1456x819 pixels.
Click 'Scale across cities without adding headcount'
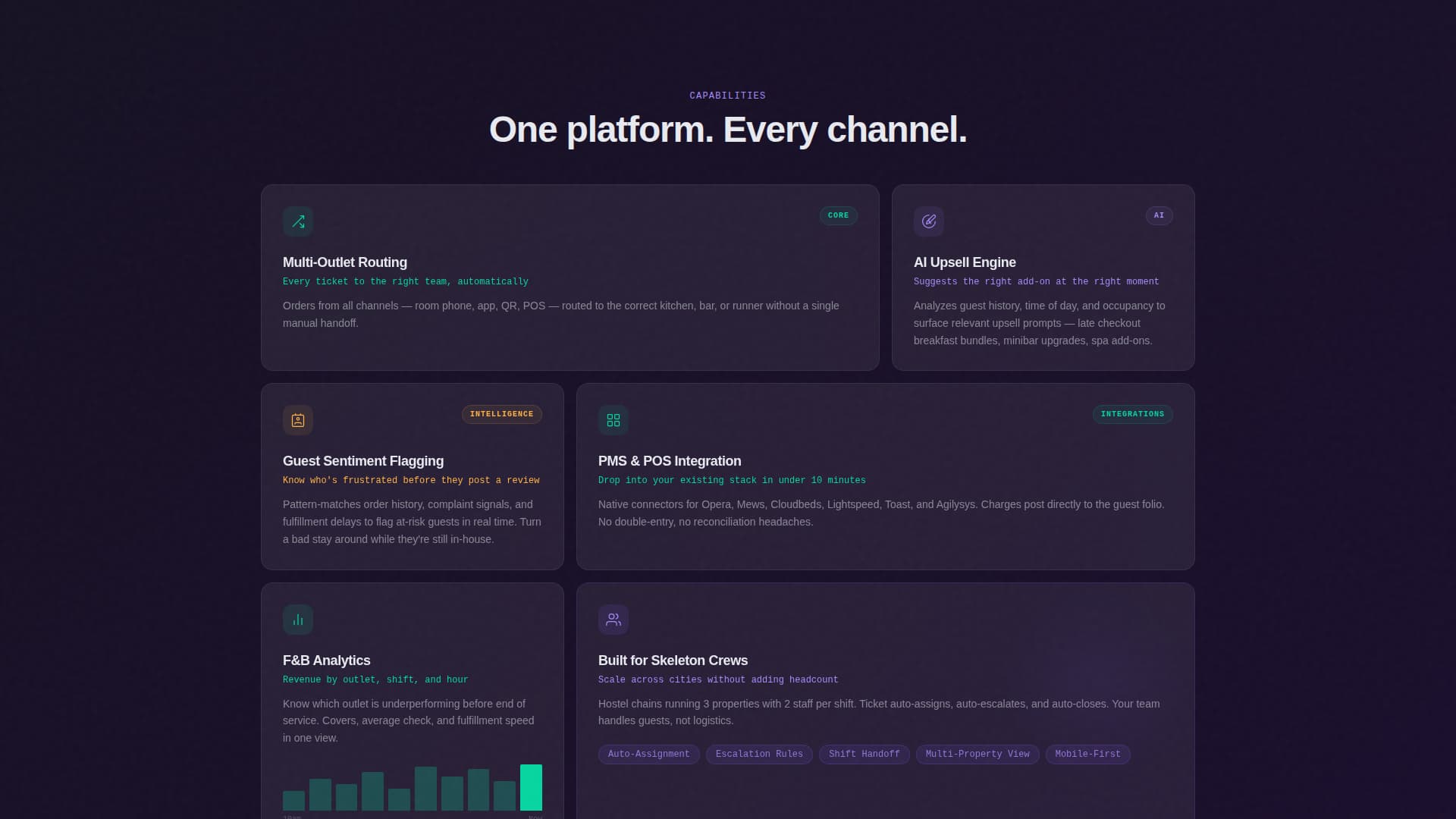[718, 680]
